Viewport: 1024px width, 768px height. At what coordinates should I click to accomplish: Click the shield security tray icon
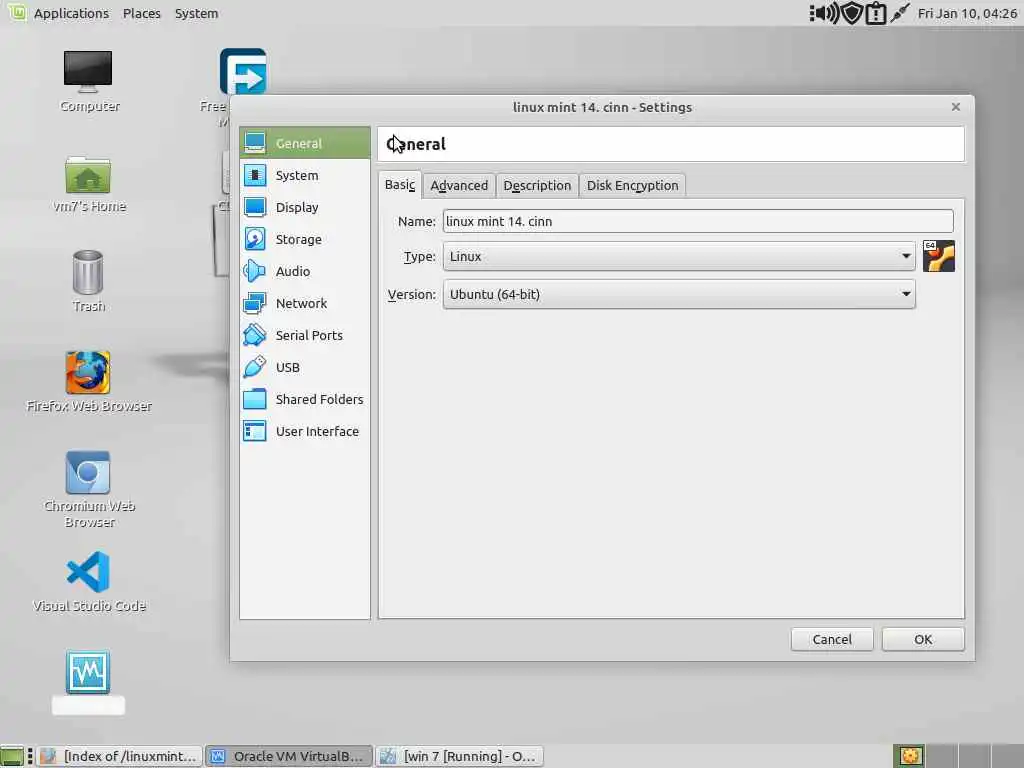coord(852,13)
